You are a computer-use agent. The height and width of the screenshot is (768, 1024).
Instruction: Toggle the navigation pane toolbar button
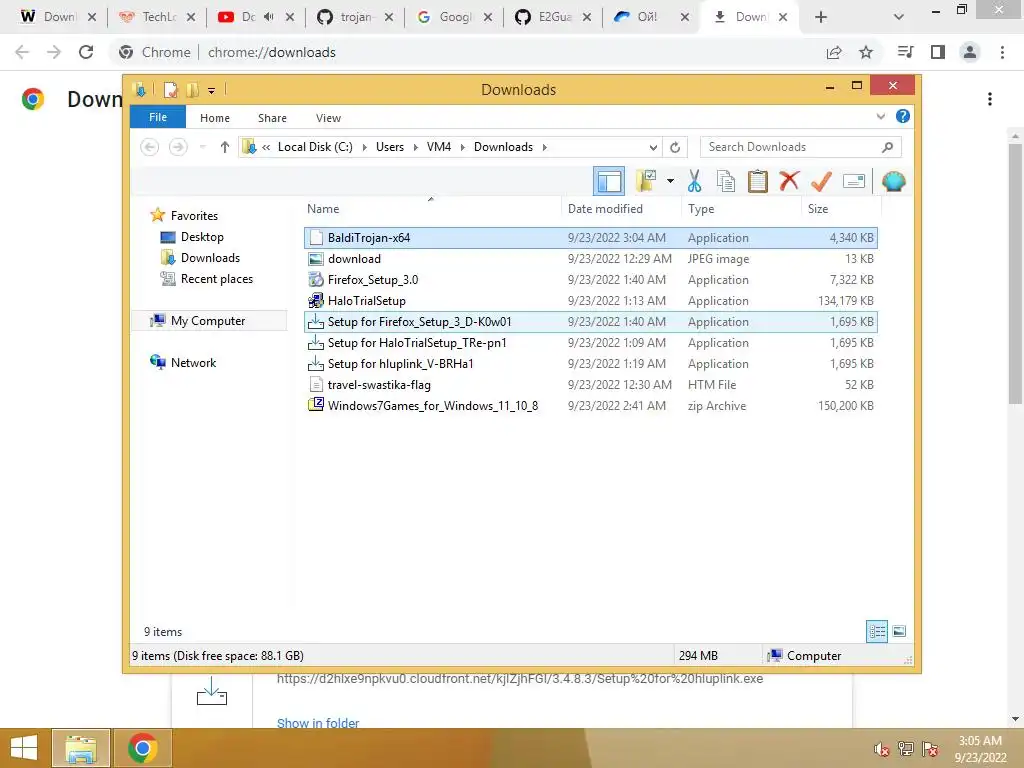(609, 182)
